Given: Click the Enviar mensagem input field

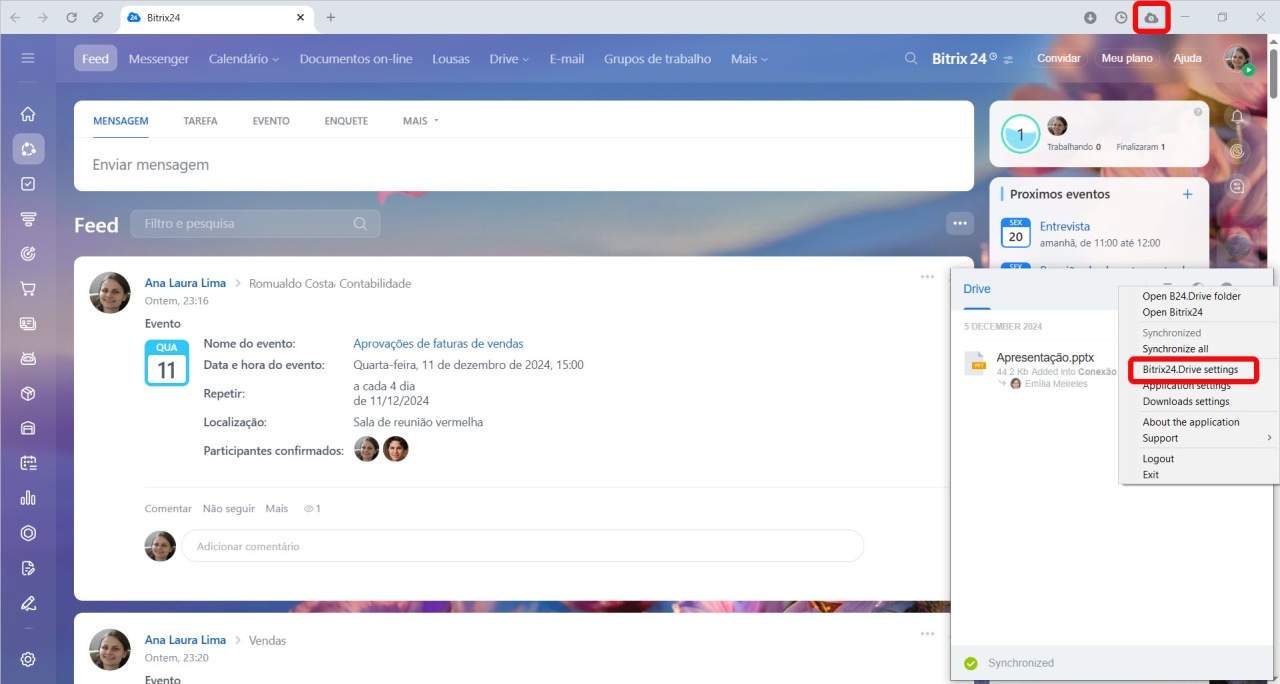Looking at the screenshot, I should [x=524, y=165].
